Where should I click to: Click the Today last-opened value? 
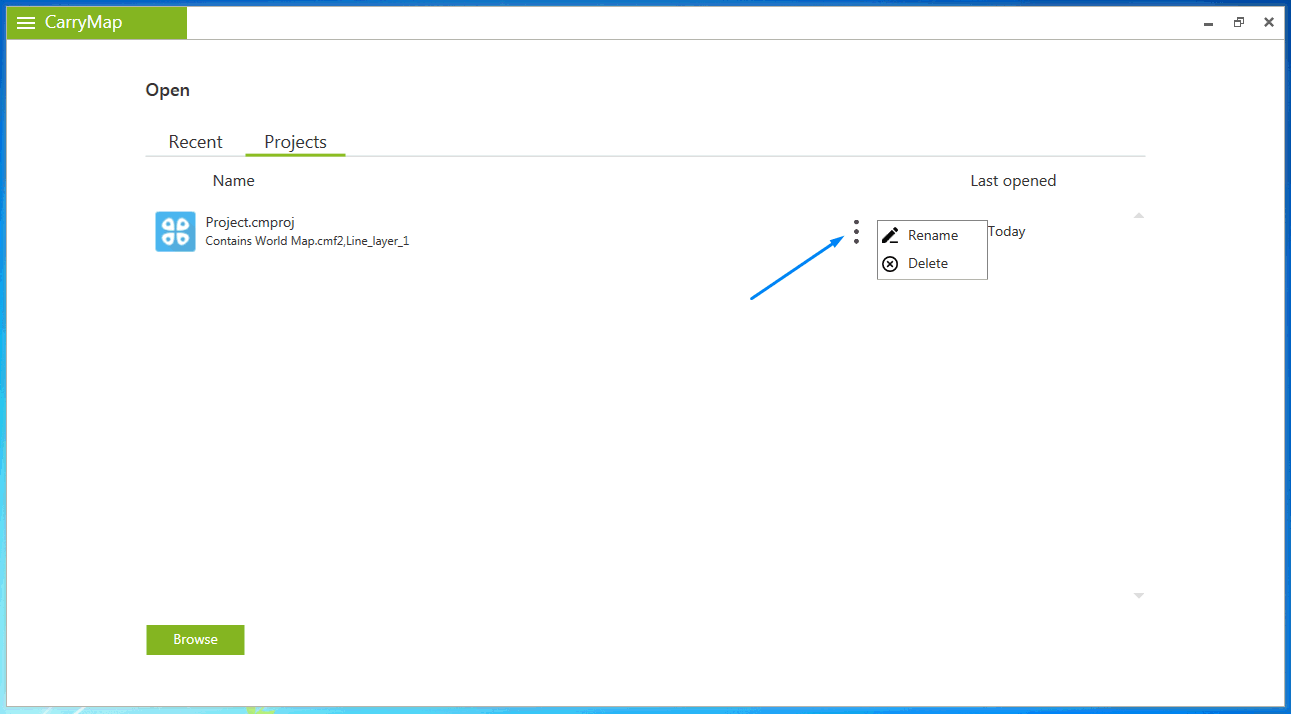[x=1007, y=232]
